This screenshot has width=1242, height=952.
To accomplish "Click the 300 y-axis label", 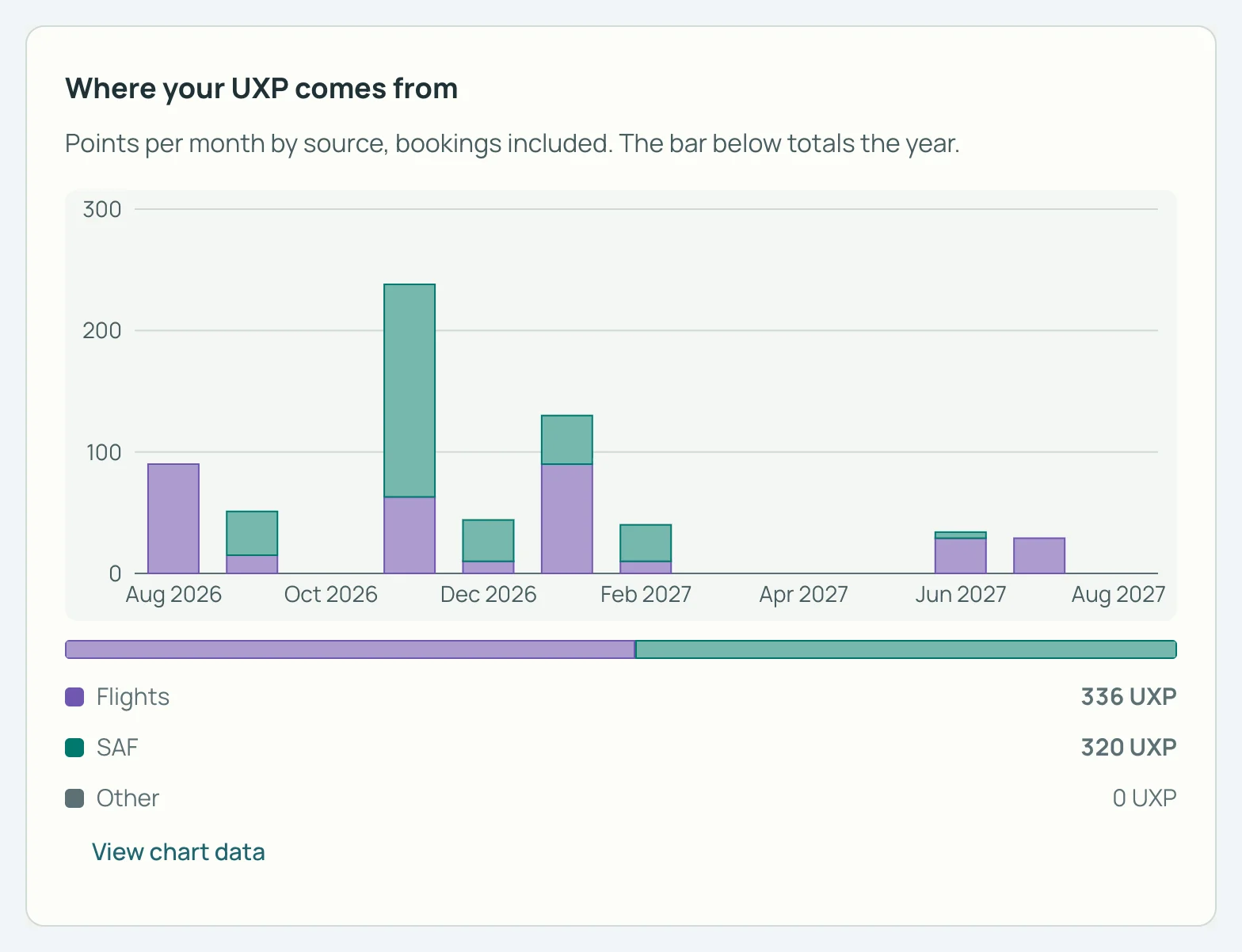I will click(102, 210).
